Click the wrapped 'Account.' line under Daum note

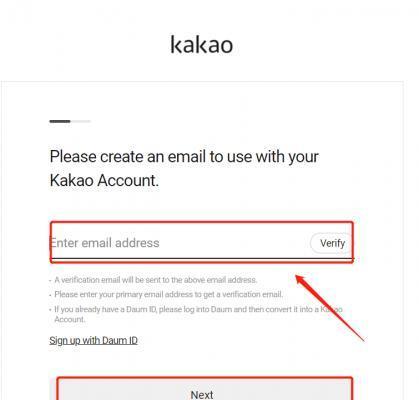click(70, 319)
